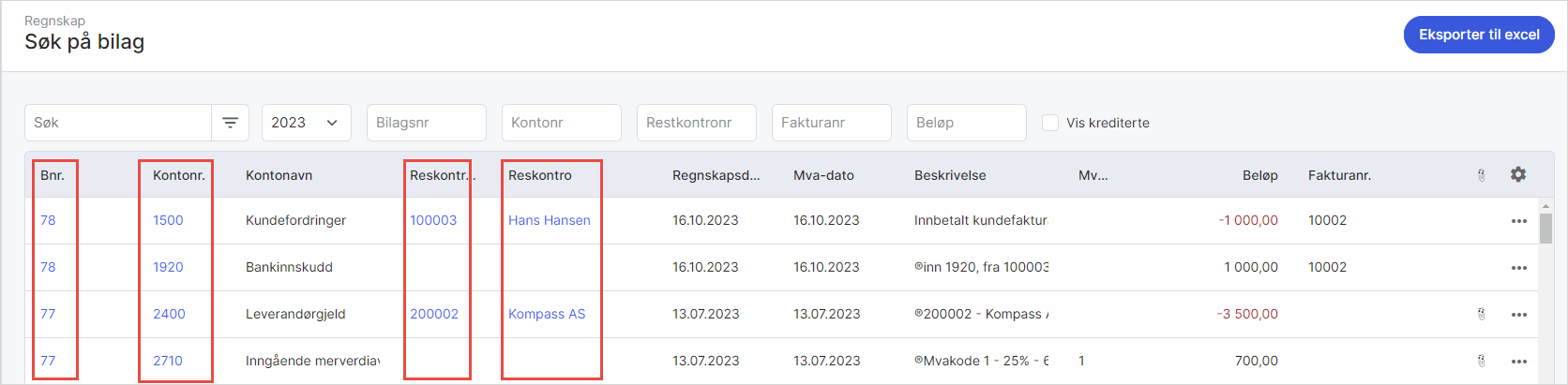The image size is (1568, 385).
Task: Open the Kompass AS reskontro link
Action: [x=546, y=314]
